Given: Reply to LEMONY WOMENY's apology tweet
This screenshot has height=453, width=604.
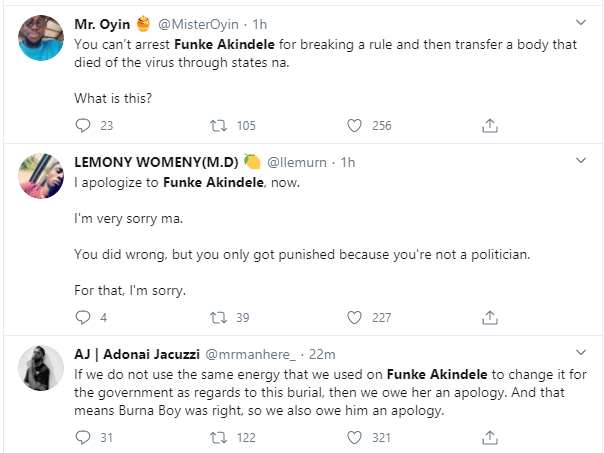Looking at the screenshot, I should [x=83, y=318].
